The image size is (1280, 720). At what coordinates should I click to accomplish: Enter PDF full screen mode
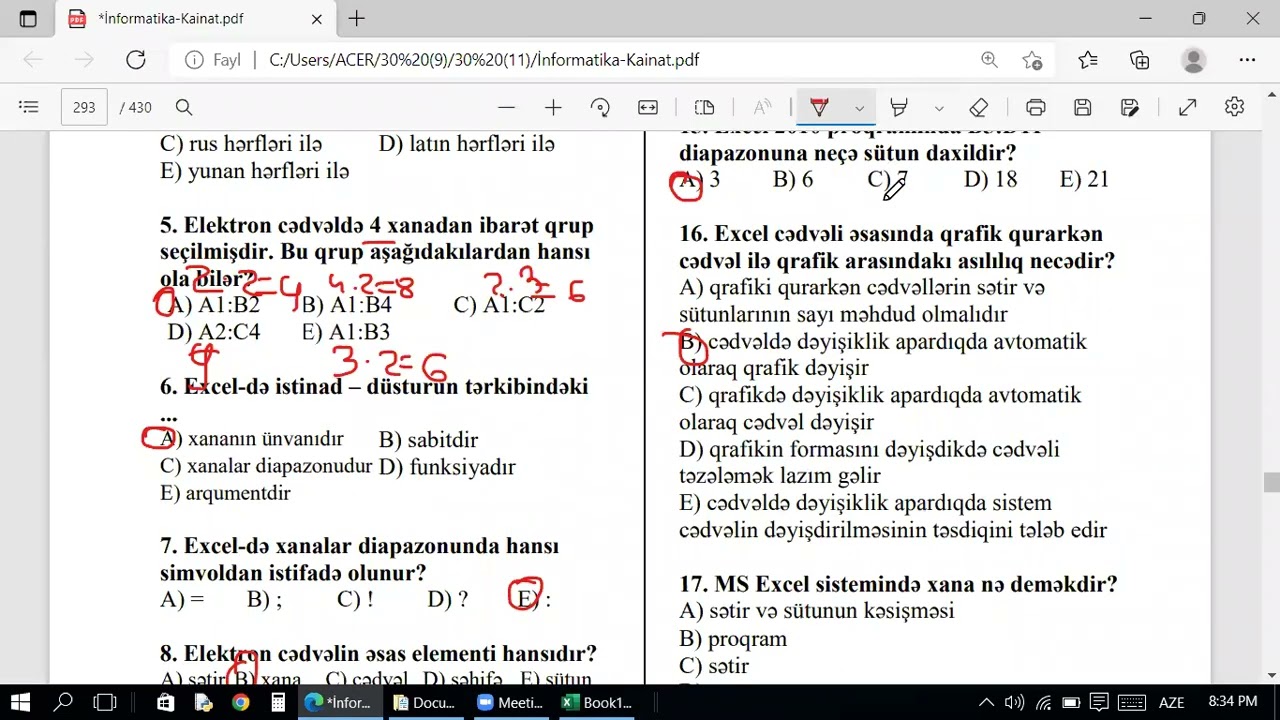[x=1188, y=107]
